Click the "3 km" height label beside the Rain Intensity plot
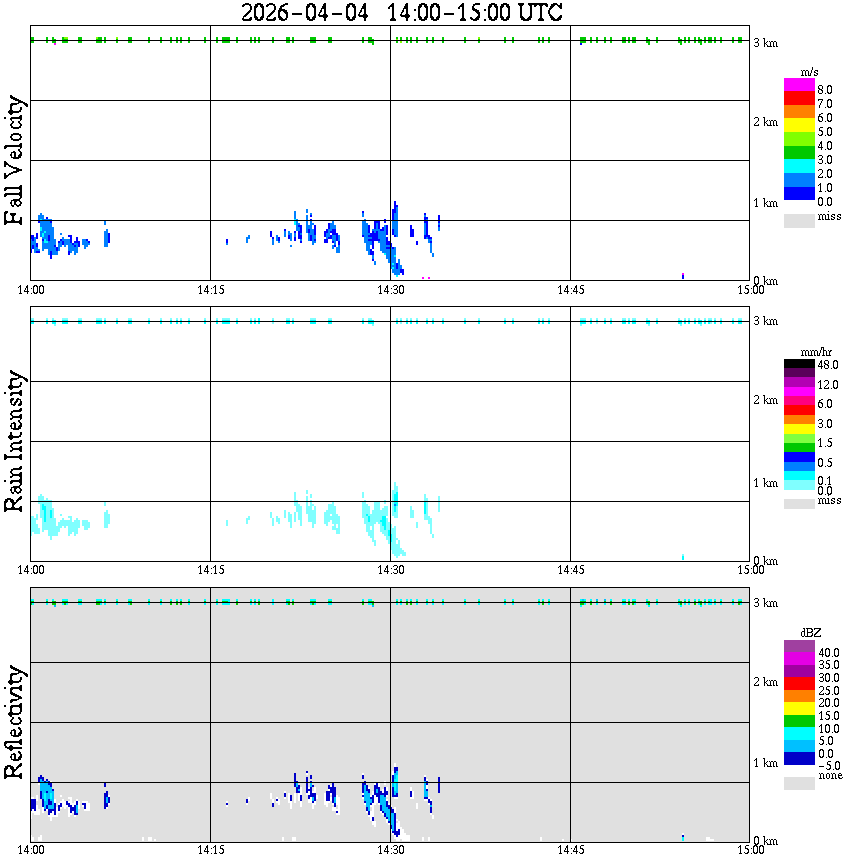The image size is (850, 868). [765, 322]
